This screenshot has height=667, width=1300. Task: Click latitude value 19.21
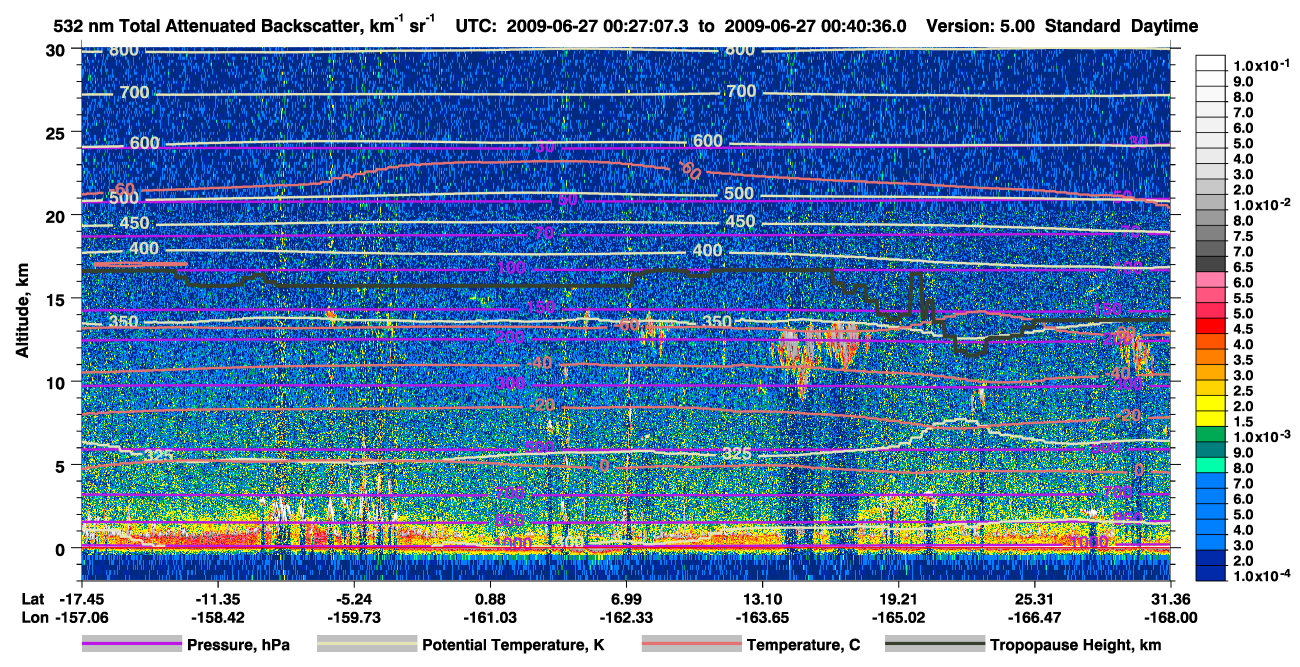pos(899,599)
